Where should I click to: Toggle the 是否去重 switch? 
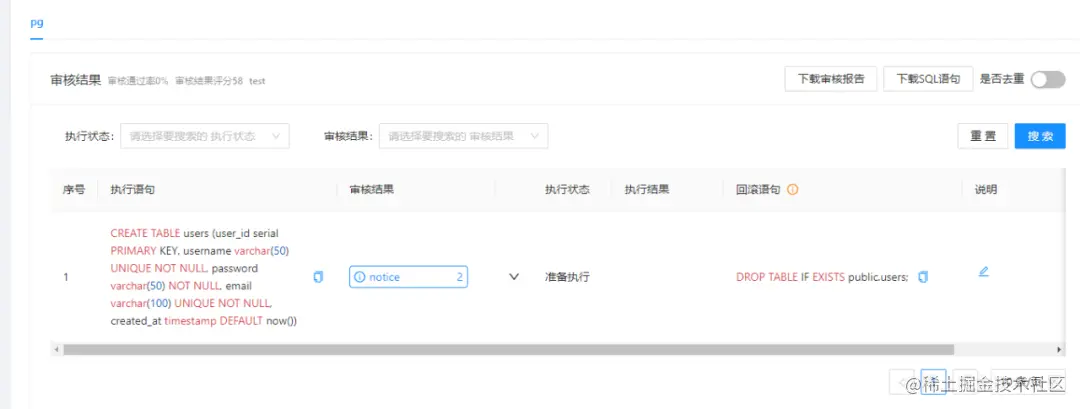tap(1048, 79)
